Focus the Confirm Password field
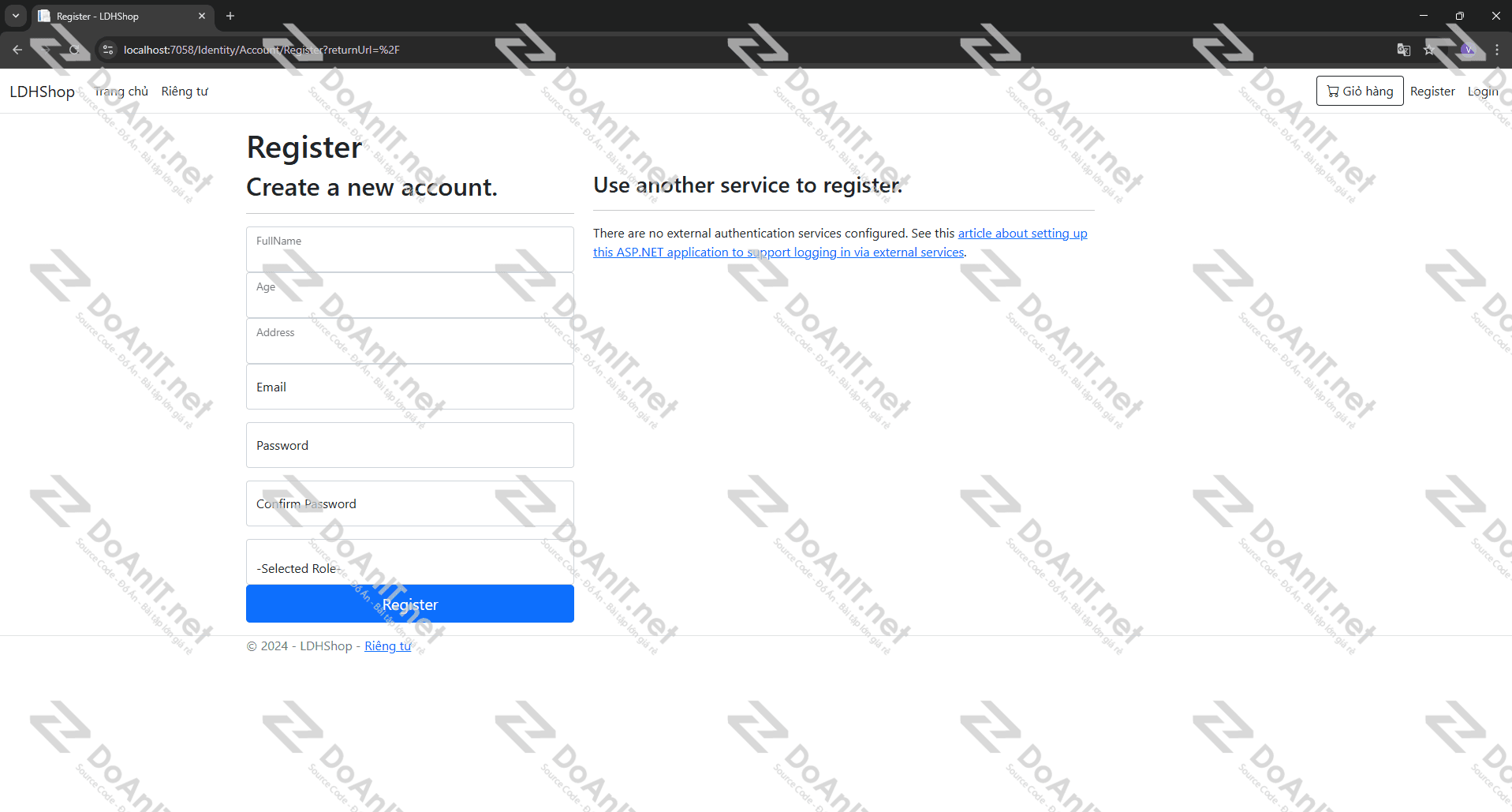The height and width of the screenshot is (812, 1512). [x=410, y=503]
